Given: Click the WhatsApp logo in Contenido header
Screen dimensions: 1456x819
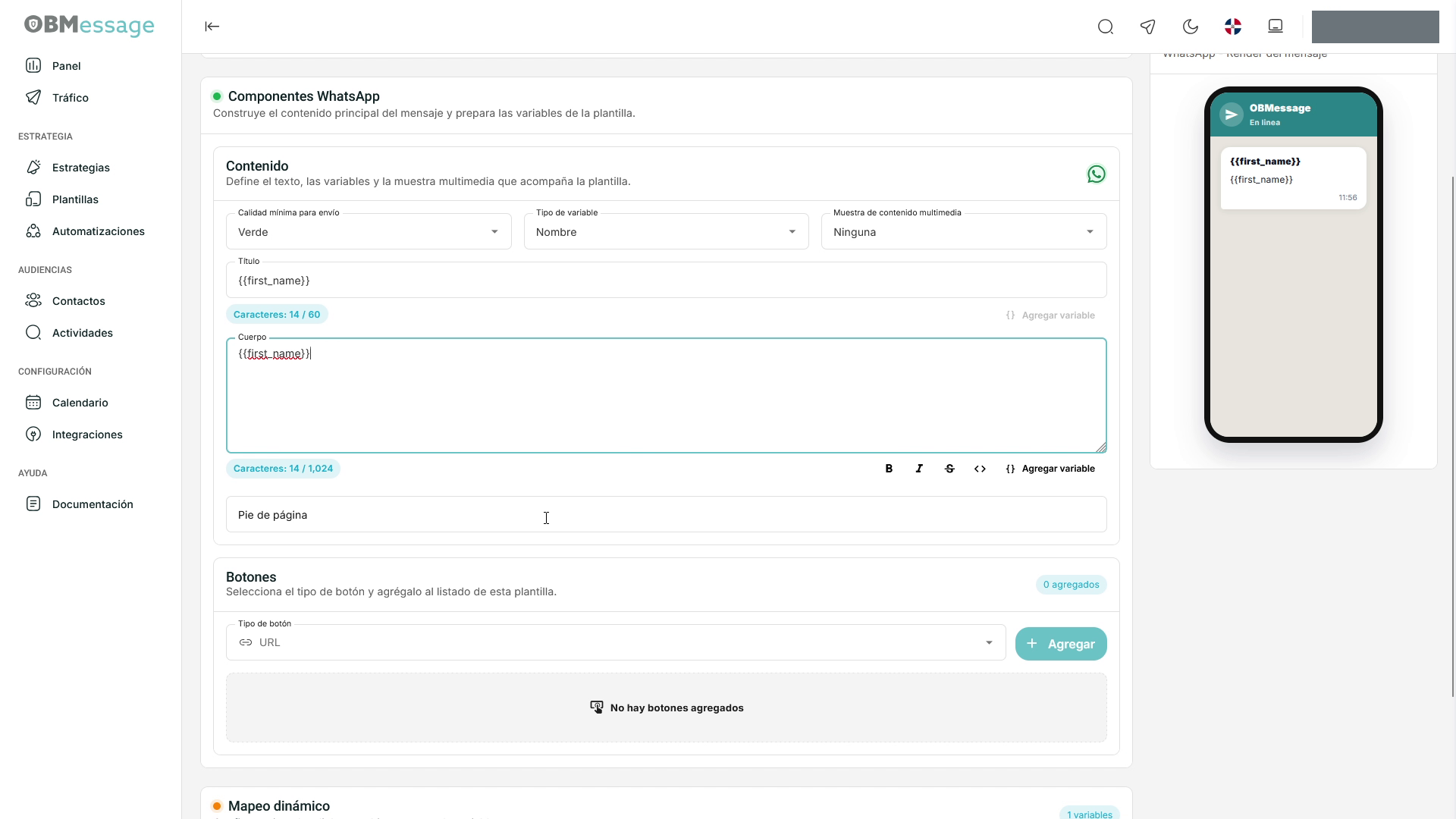Looking at the screenshot, I should (x=1096, y=174).
